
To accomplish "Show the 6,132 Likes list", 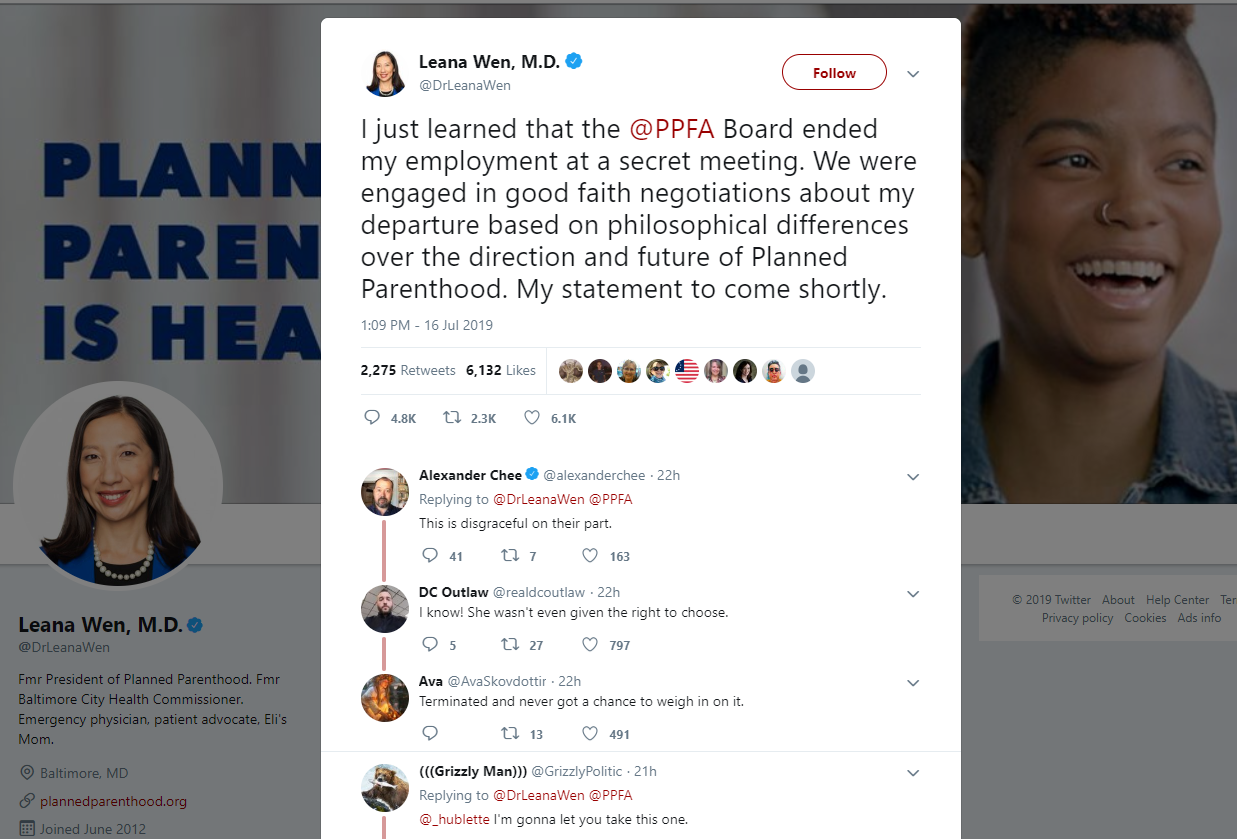I will (x=501, y=371).
